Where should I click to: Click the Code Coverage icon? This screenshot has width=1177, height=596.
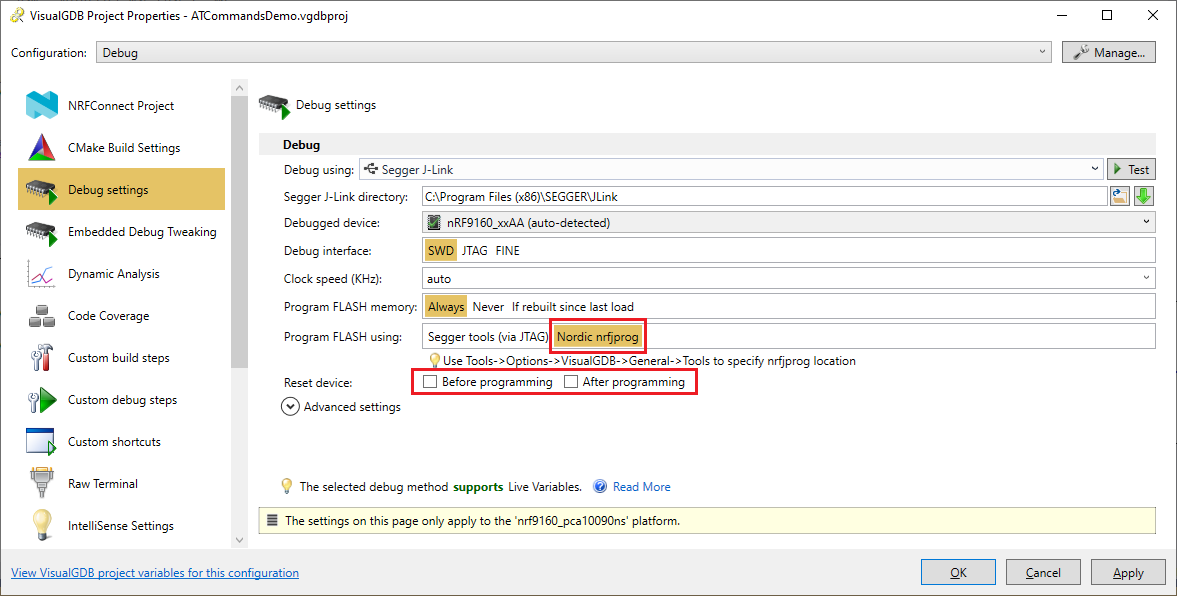(x=41, y=316)
